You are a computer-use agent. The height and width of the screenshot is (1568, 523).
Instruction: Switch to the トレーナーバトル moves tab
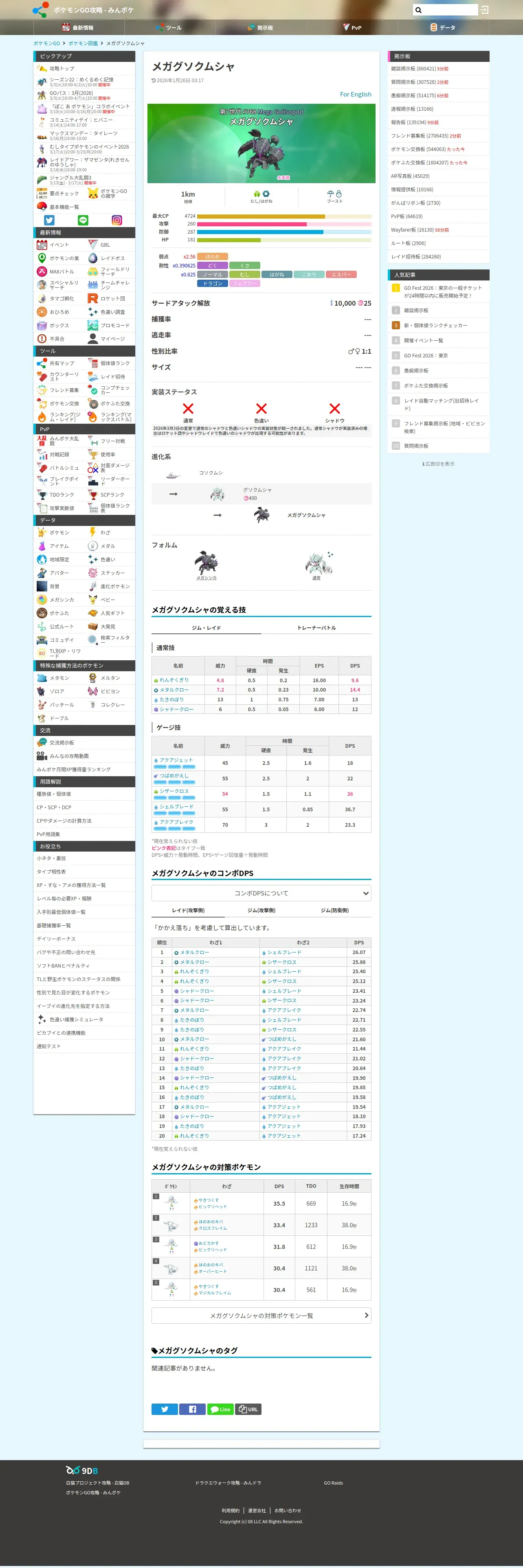pyautogui.click(x=316, y=628)
